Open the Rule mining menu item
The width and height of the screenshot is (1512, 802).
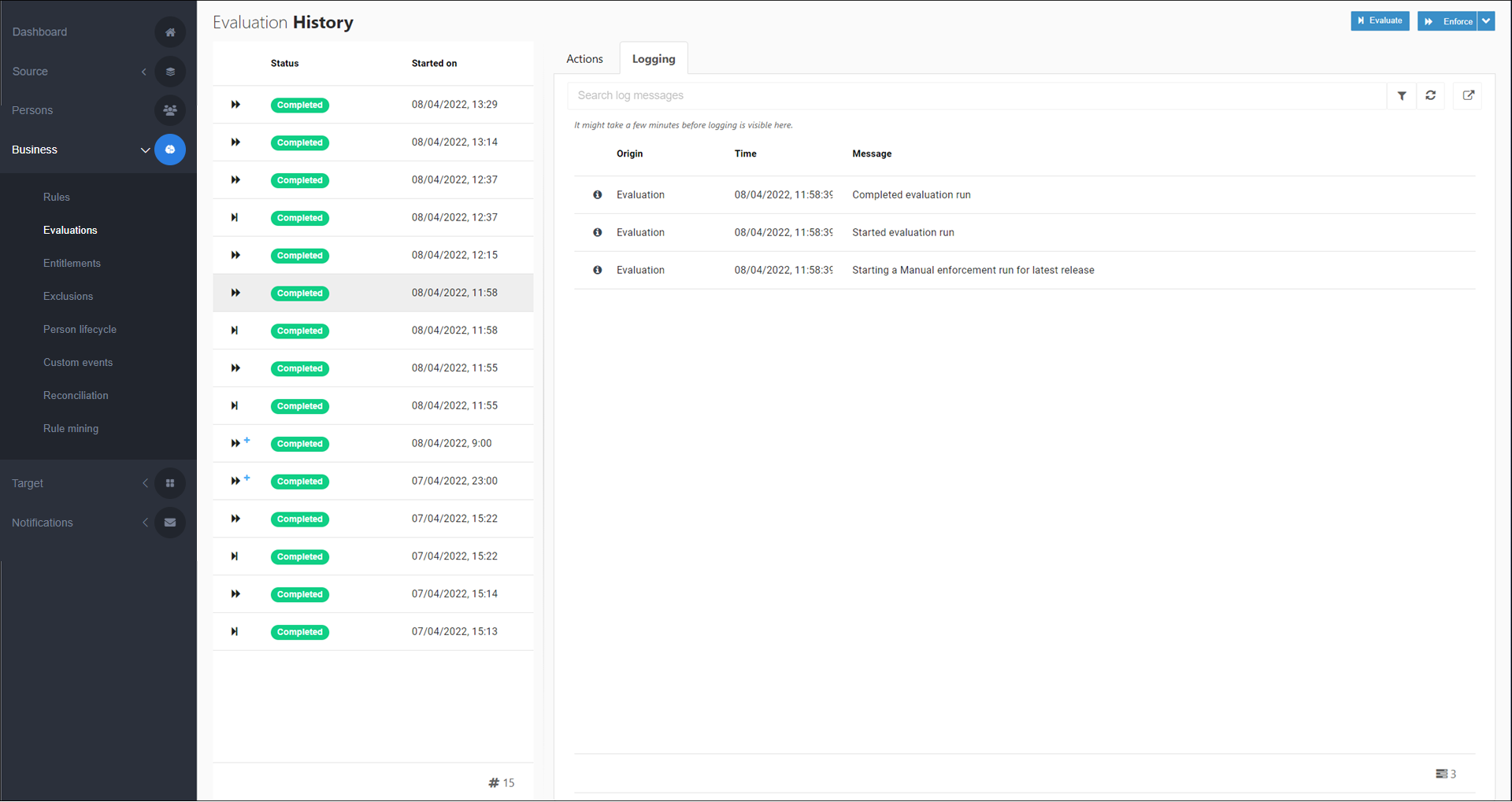71,429
